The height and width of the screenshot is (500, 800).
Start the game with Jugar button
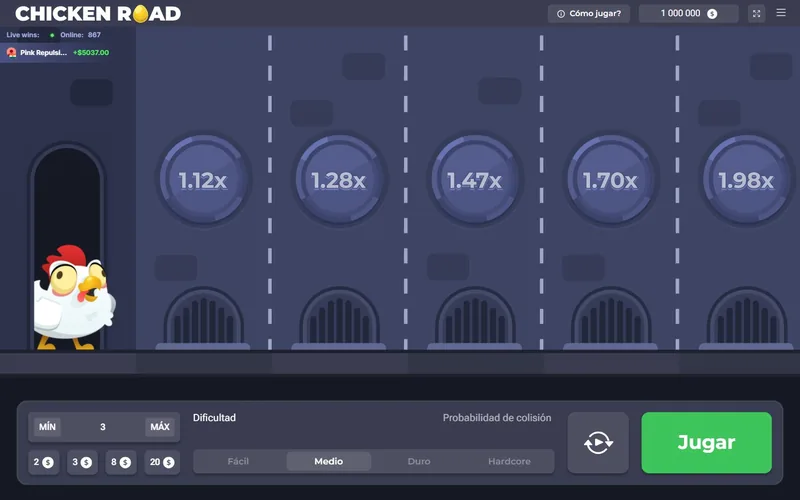(x=706, y=442)
